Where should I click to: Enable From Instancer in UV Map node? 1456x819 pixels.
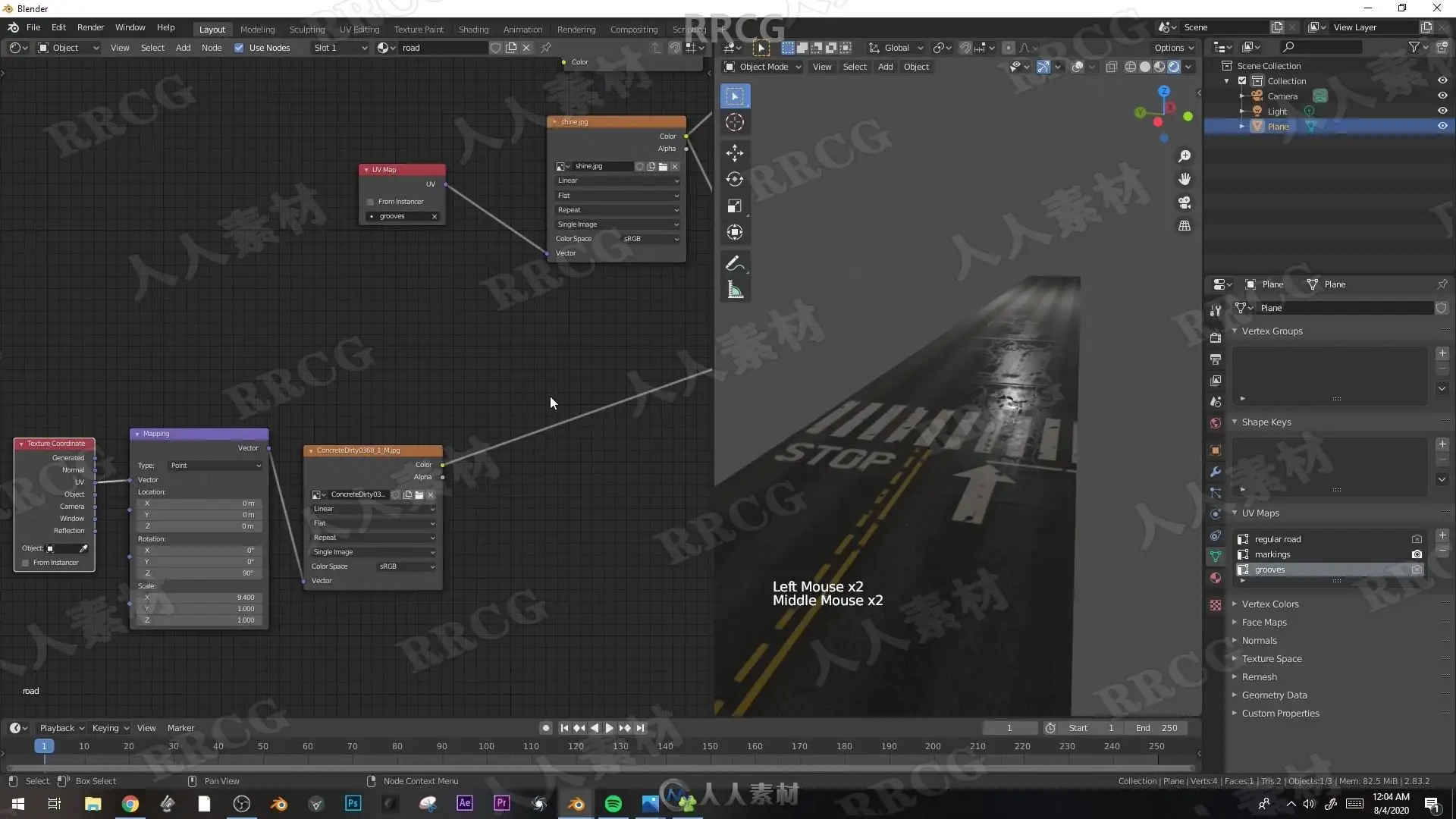point(370,202)
